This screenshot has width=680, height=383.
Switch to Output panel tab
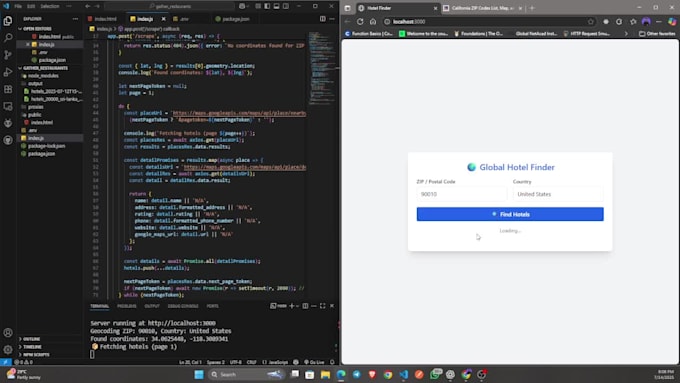[x=152, y=306]
